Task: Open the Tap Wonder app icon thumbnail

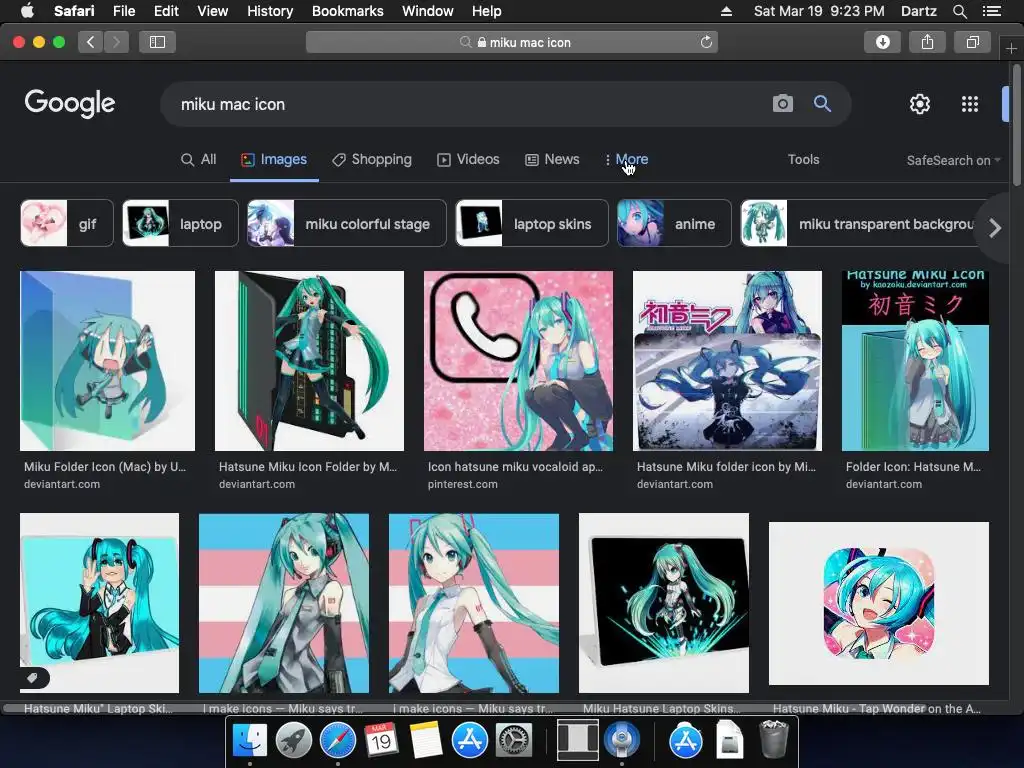Action: pos(879,603)
